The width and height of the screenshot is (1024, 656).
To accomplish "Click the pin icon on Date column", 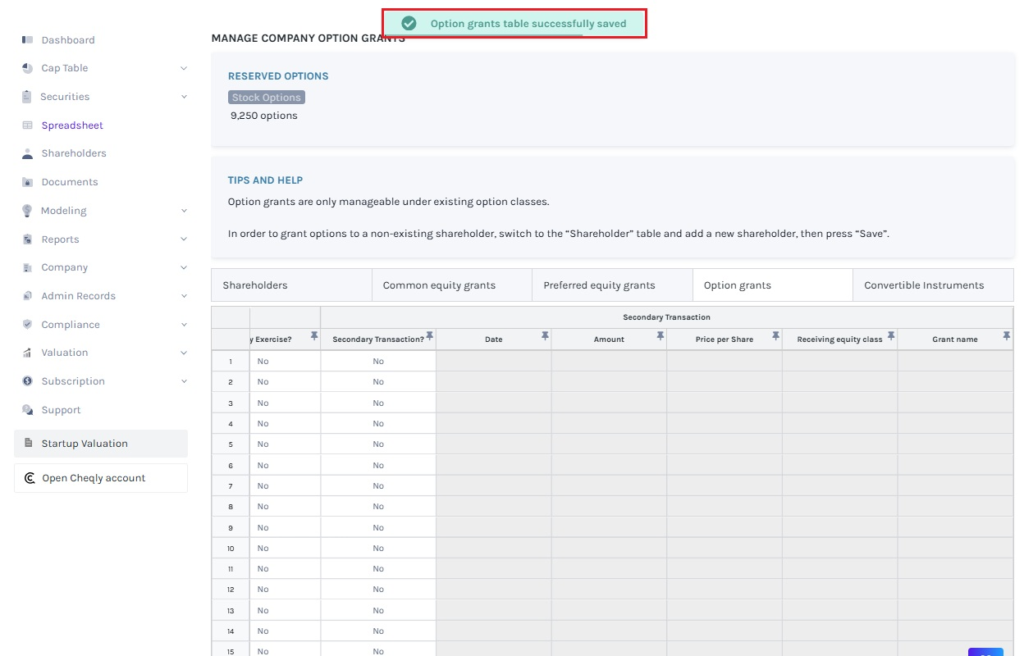I will [545, 337].
